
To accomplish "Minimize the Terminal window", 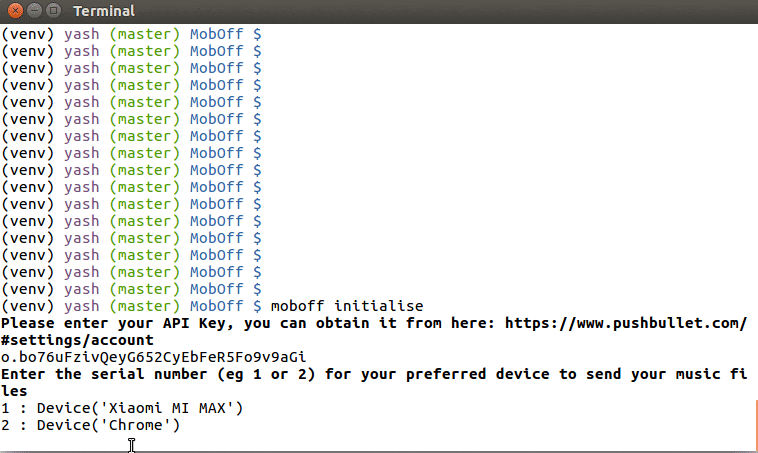I will [34, 10].
